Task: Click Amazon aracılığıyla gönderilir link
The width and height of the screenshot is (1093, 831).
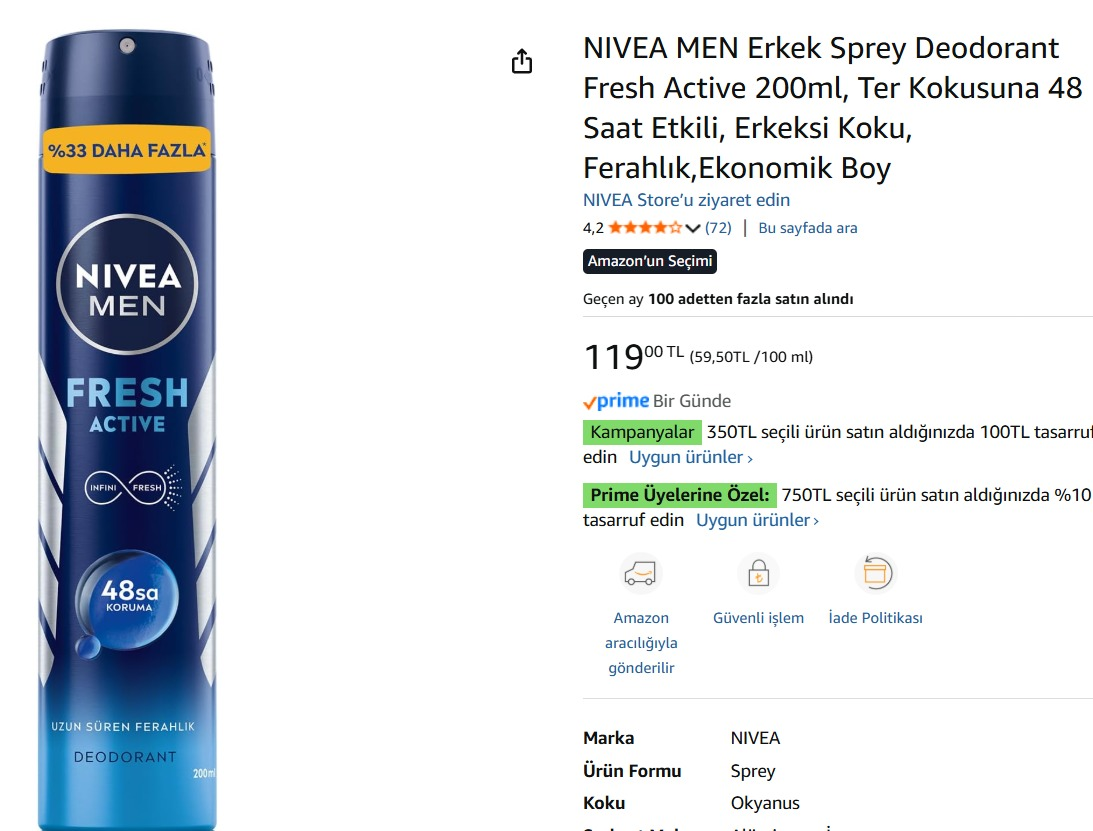Action: pos(641,643)
